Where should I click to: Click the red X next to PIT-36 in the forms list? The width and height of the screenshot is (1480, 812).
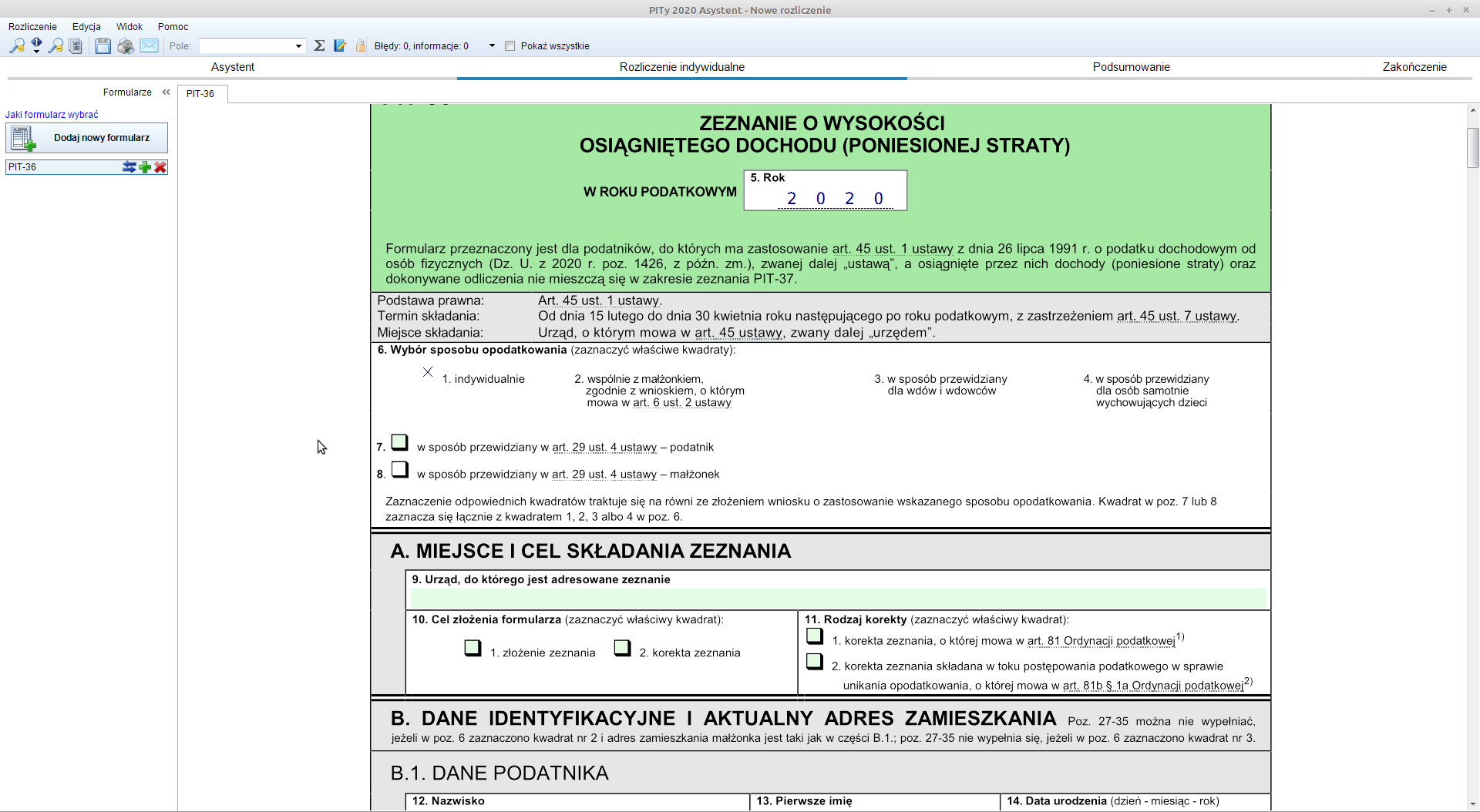[x=160, y=167]
